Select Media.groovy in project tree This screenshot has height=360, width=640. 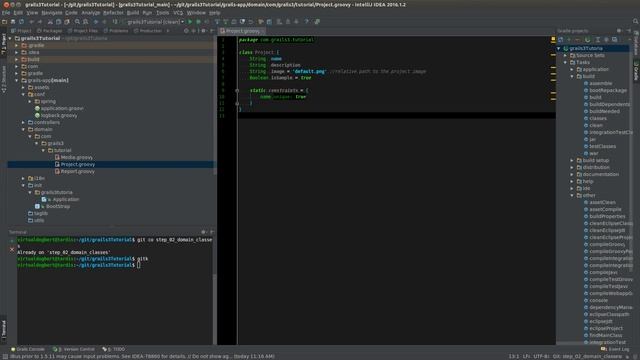pyautogui.click(x=74, y=158)
